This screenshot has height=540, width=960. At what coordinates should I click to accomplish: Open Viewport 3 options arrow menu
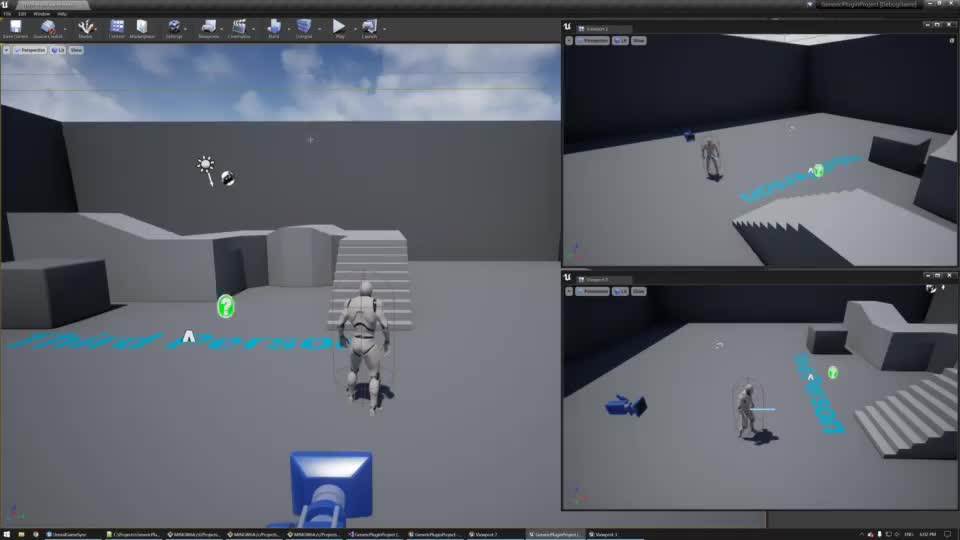click(x=569, y=291)
